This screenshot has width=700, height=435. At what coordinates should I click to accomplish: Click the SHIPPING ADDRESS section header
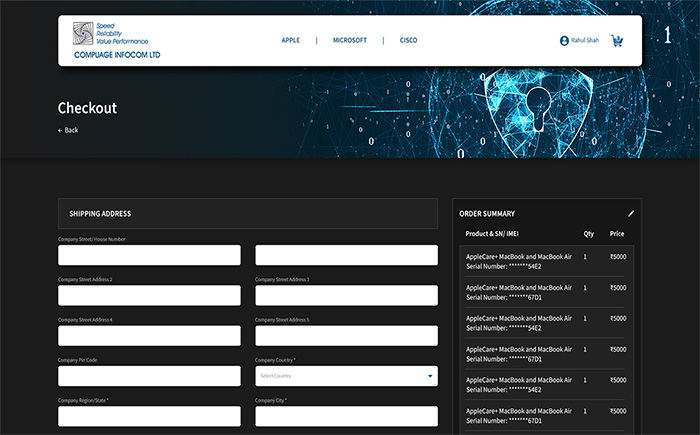(x=248, y=213)
